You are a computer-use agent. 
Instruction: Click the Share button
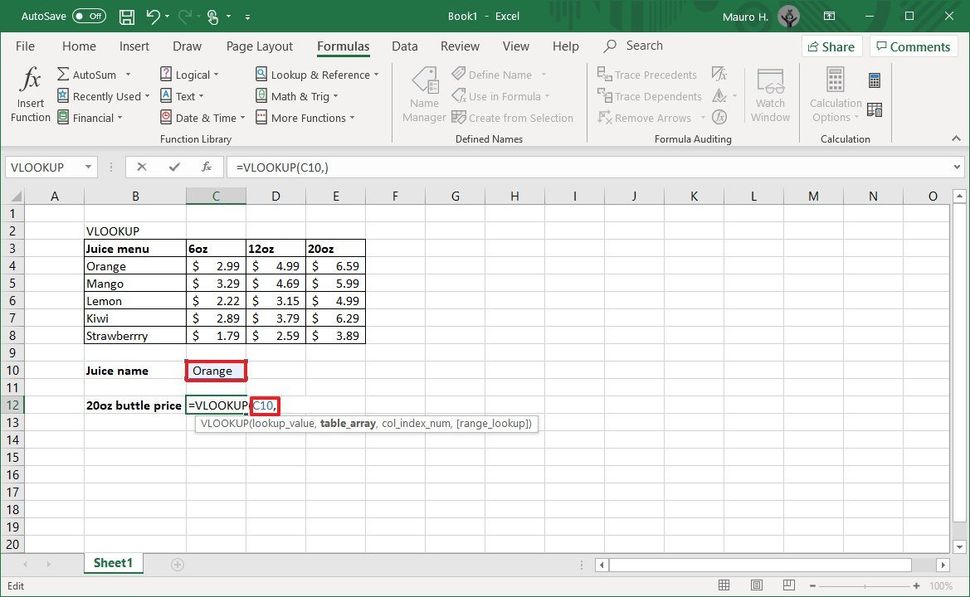tap(831, 46)
